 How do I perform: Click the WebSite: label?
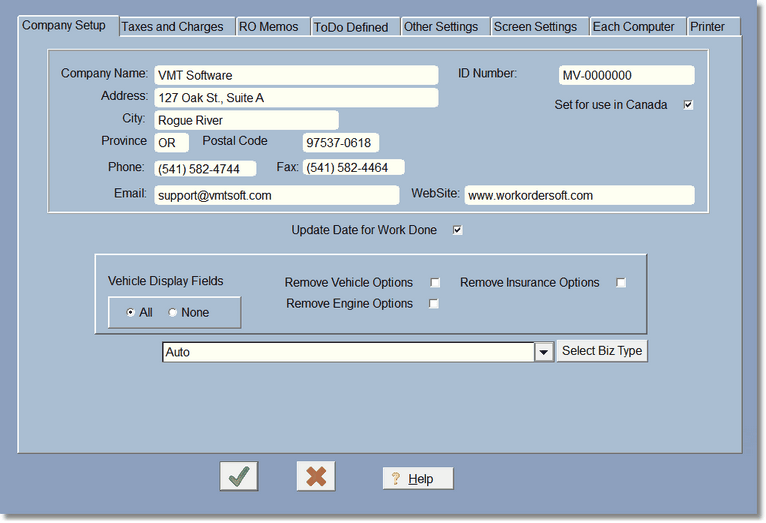coord(435,193)
